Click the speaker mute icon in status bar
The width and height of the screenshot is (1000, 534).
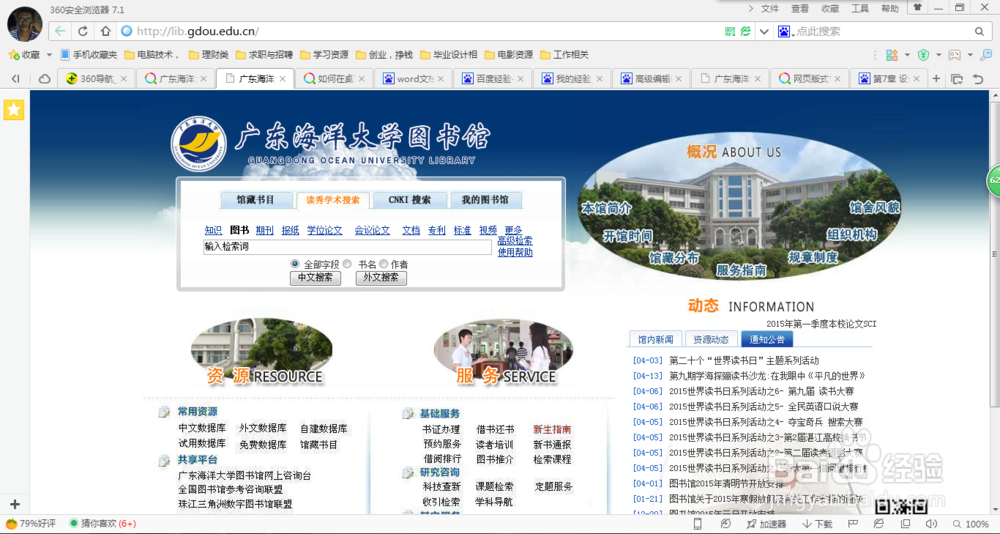pos(931,524)
